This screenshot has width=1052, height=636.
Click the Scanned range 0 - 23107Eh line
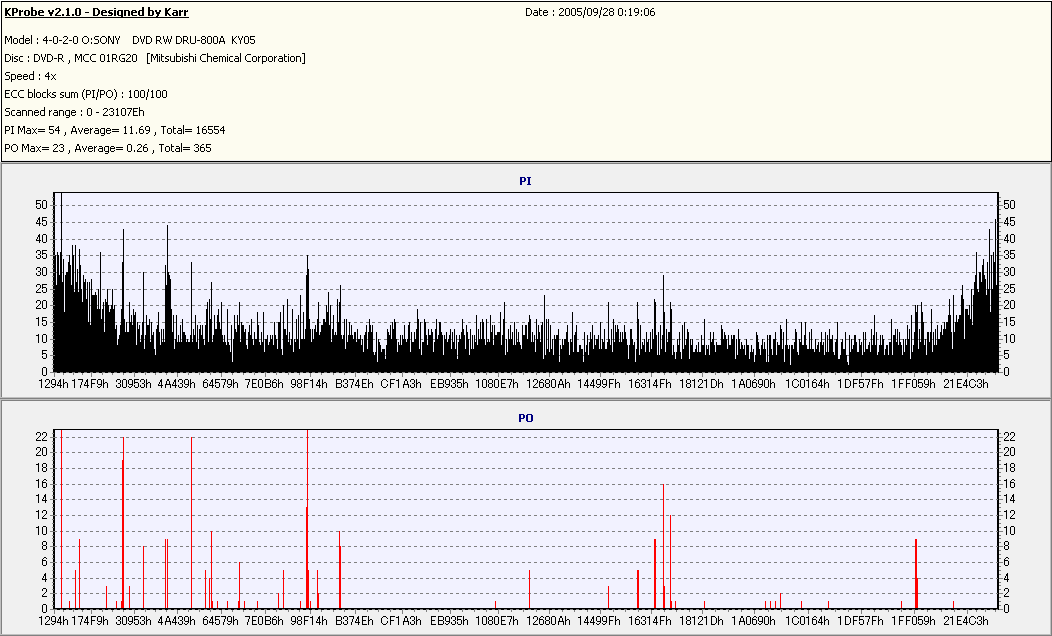(x=74, y=112)
